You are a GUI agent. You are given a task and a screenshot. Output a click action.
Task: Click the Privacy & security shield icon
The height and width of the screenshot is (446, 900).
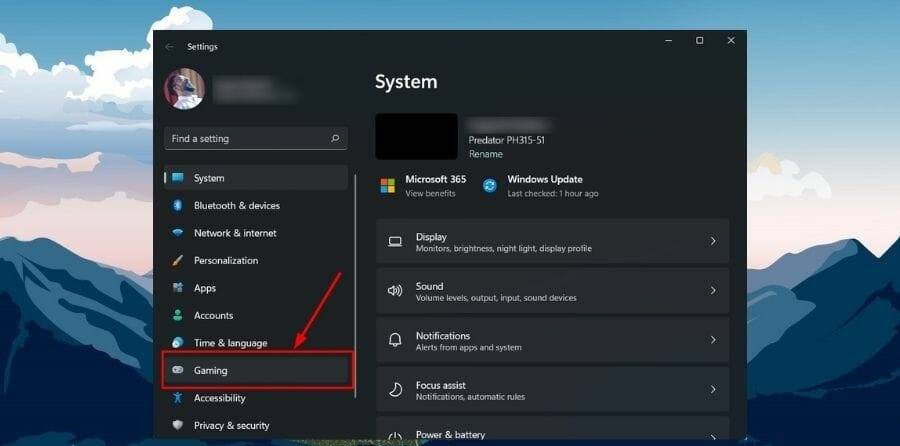point(178,425)
